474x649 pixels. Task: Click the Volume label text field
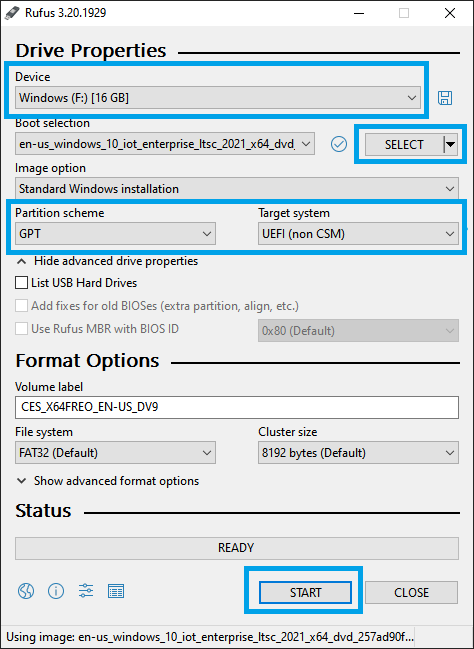point(237,407)
